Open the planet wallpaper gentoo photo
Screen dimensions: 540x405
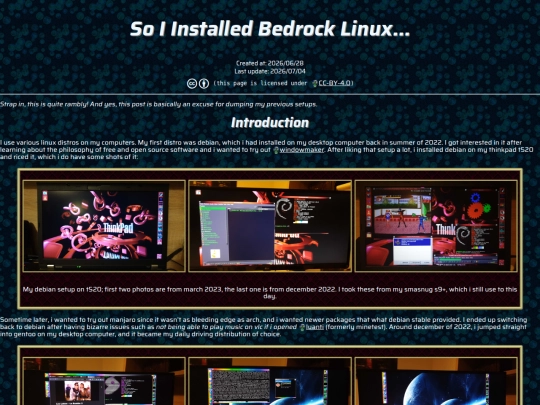click(436, 381)
